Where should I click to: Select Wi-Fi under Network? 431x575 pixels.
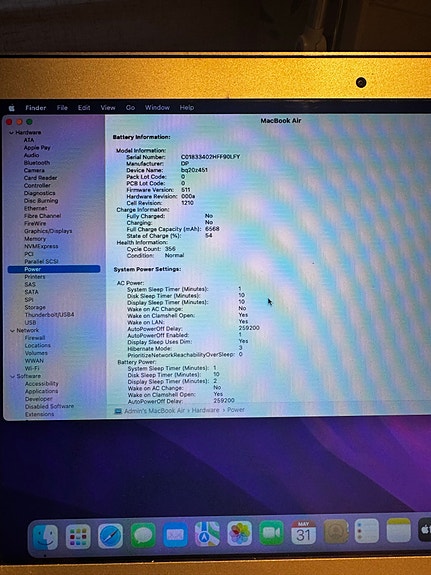point(32,369)
